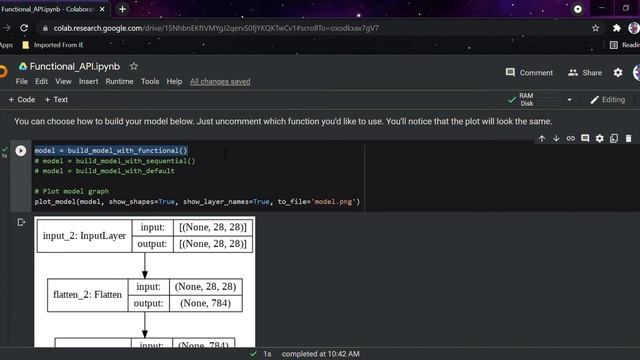Copy link to cell icon
Image resolution: width=640 pixels, height=360 pixels.
pos(571,138)
